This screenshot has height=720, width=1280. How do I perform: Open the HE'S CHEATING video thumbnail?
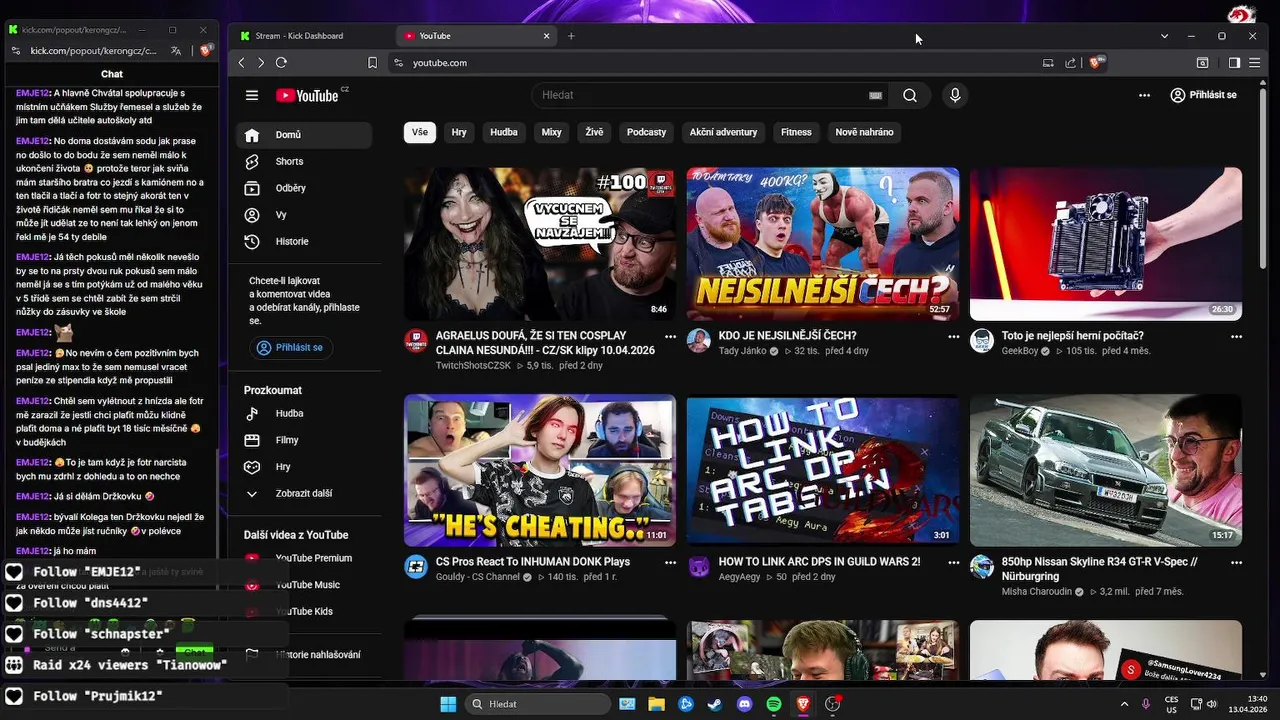(540, 470)
